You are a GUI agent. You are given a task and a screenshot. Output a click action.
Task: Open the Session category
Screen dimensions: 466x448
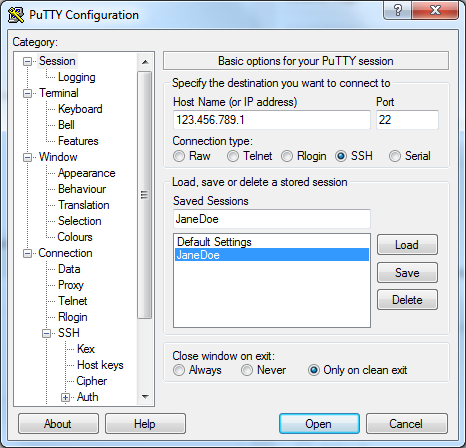tap(57, 61)
